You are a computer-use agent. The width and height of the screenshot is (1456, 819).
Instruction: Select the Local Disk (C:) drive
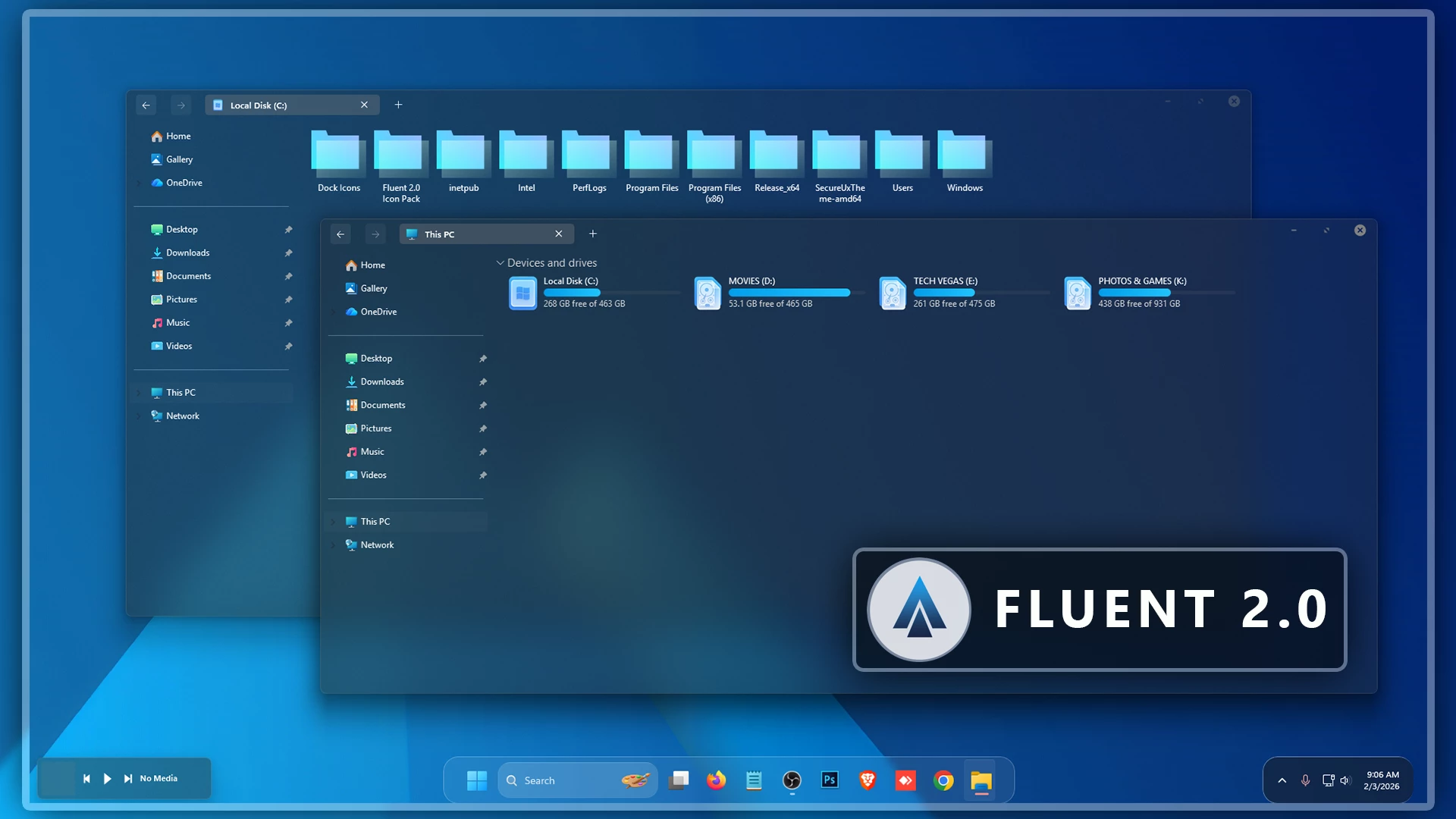[x=593, y=293]
